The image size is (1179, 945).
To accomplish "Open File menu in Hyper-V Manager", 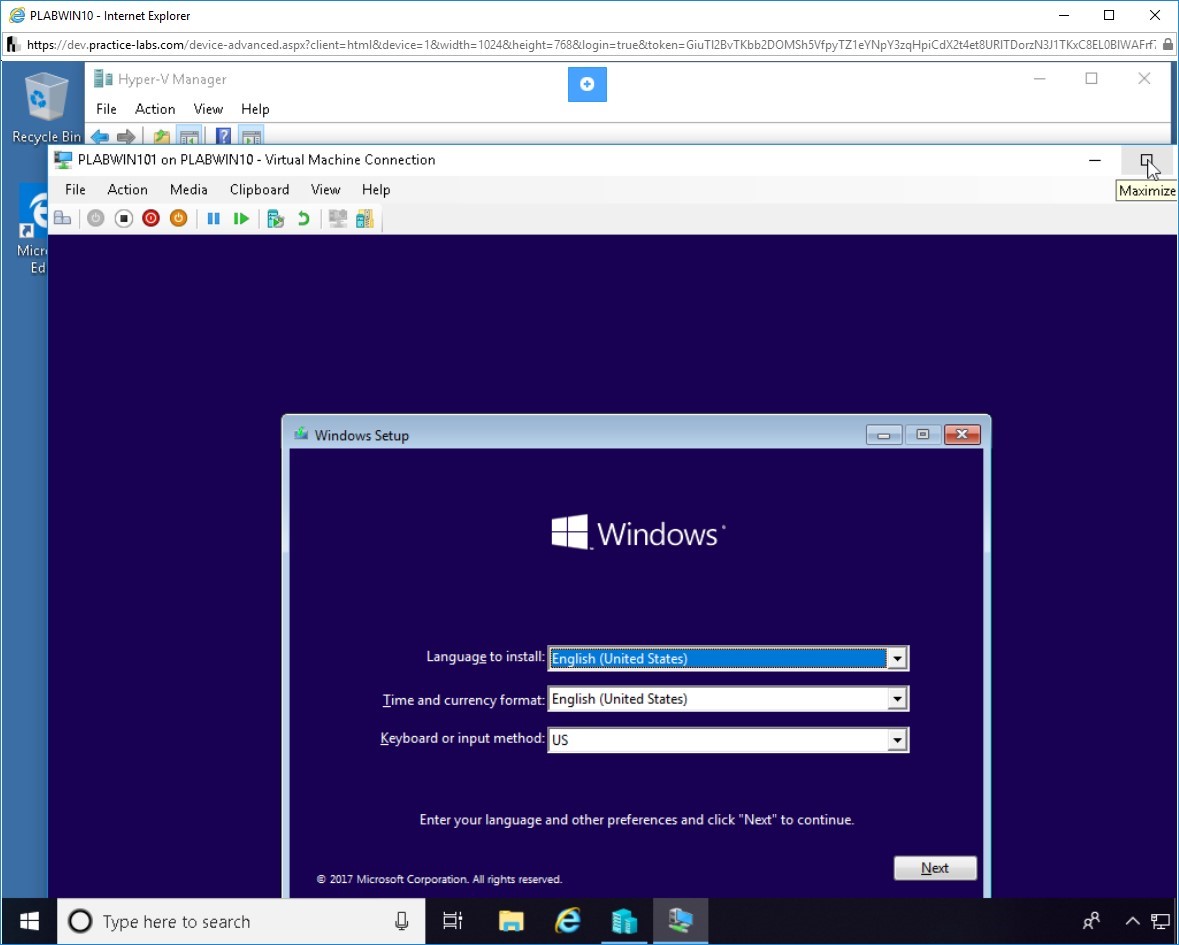I will [106, 109].
